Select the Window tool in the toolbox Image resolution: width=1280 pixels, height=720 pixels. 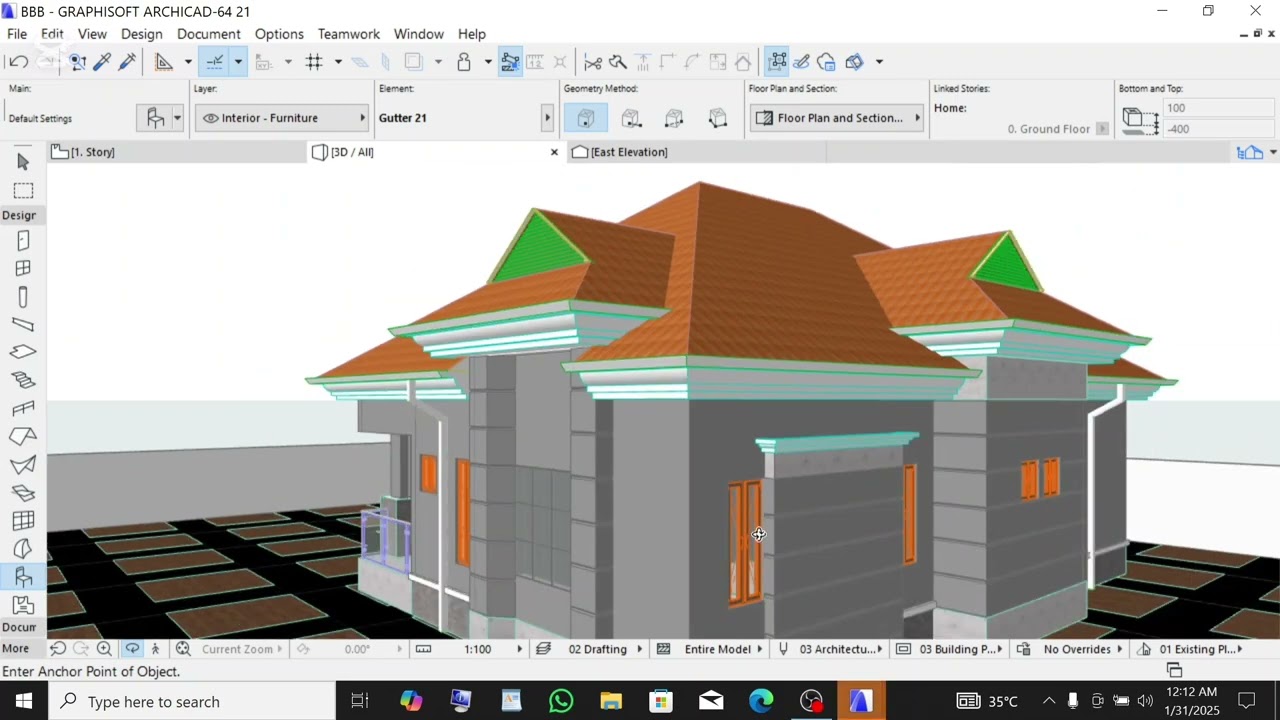point(23,269)
